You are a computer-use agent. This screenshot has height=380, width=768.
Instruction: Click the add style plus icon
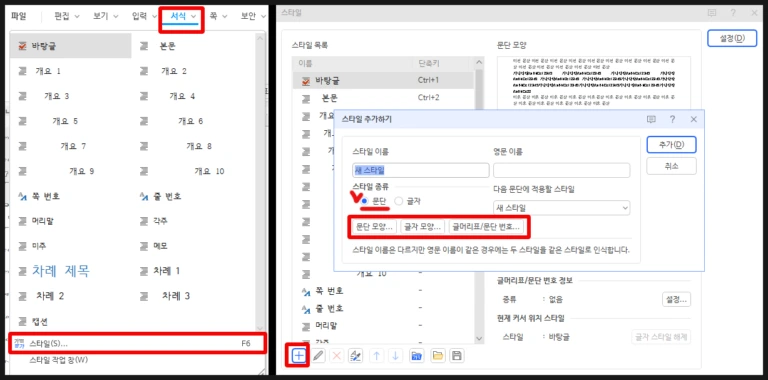[298, 356]
